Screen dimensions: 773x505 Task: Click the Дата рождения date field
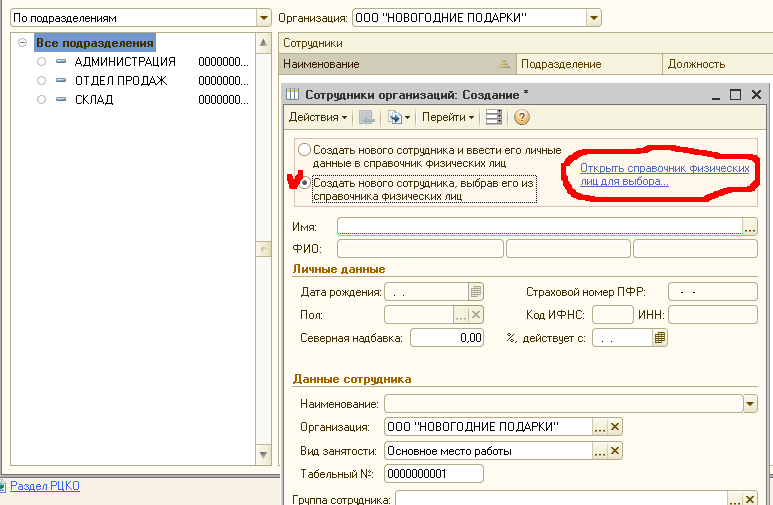[x=426, y=291]
